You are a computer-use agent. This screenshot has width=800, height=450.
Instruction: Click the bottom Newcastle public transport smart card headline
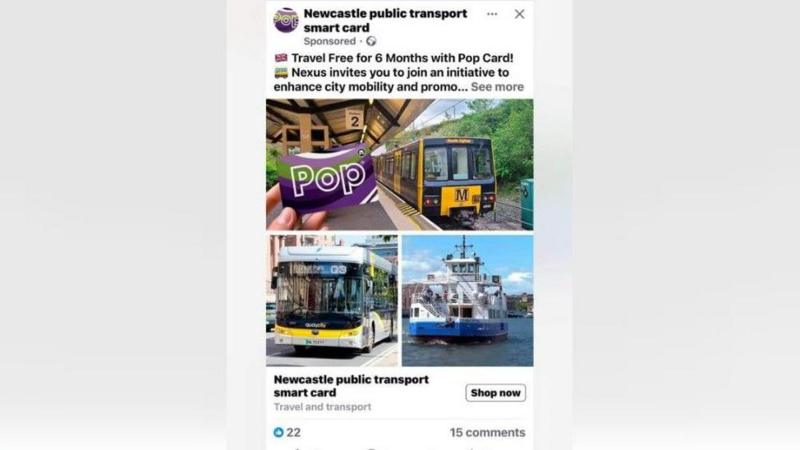coord(351,386)
